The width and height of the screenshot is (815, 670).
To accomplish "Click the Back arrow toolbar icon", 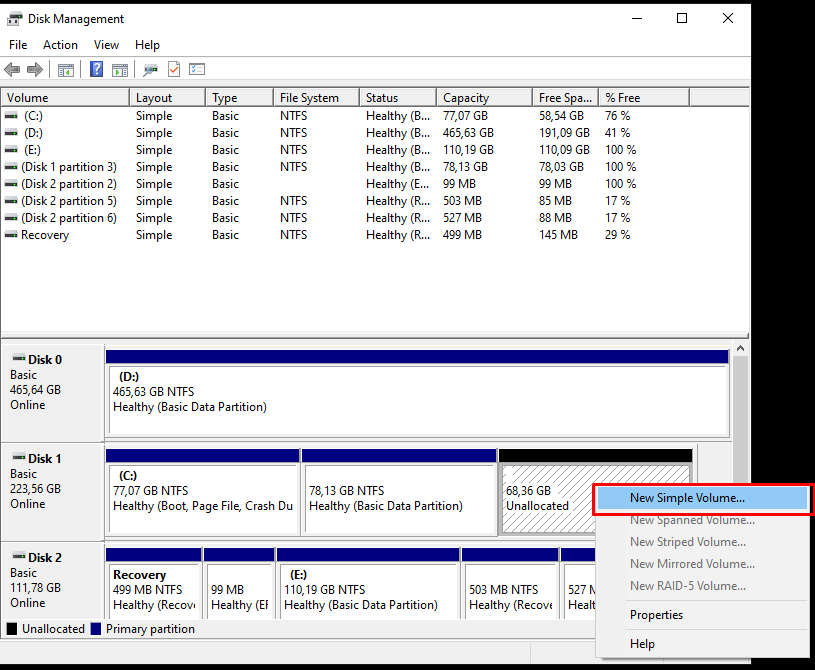I will click(x=12, y=69).
